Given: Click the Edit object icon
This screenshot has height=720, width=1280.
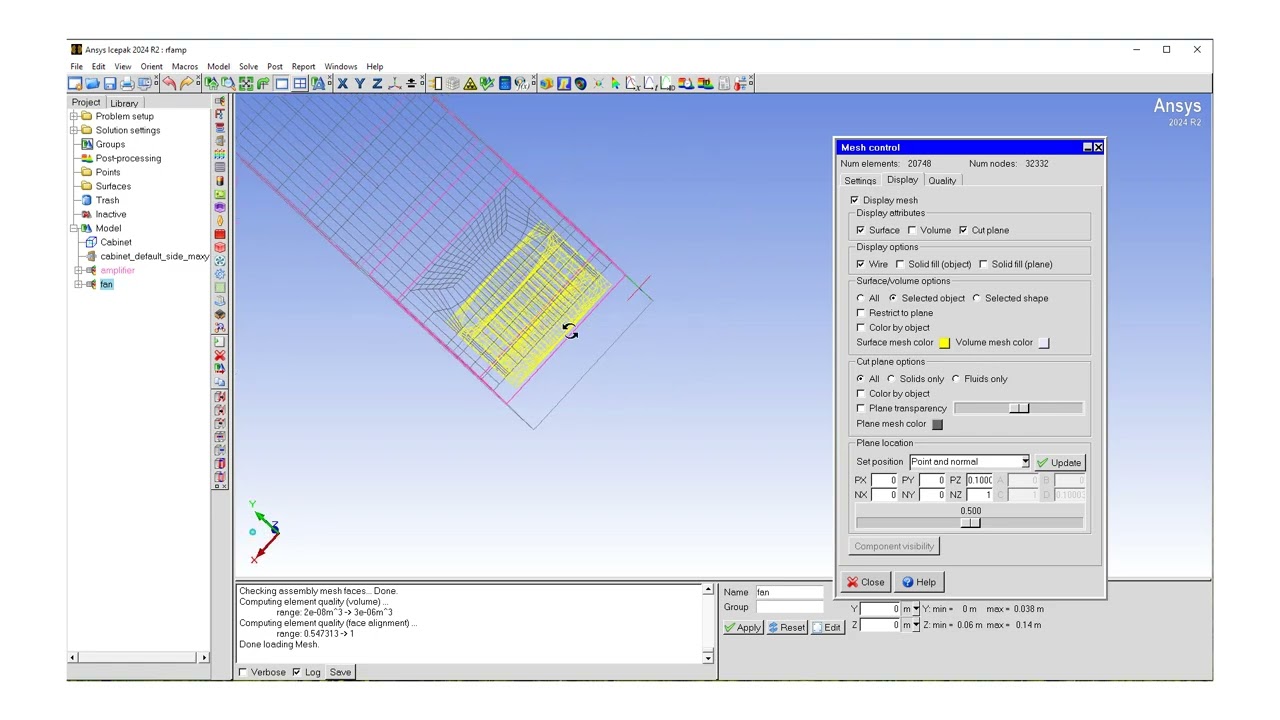Looking at the screenshot, I should pos(220,342).
